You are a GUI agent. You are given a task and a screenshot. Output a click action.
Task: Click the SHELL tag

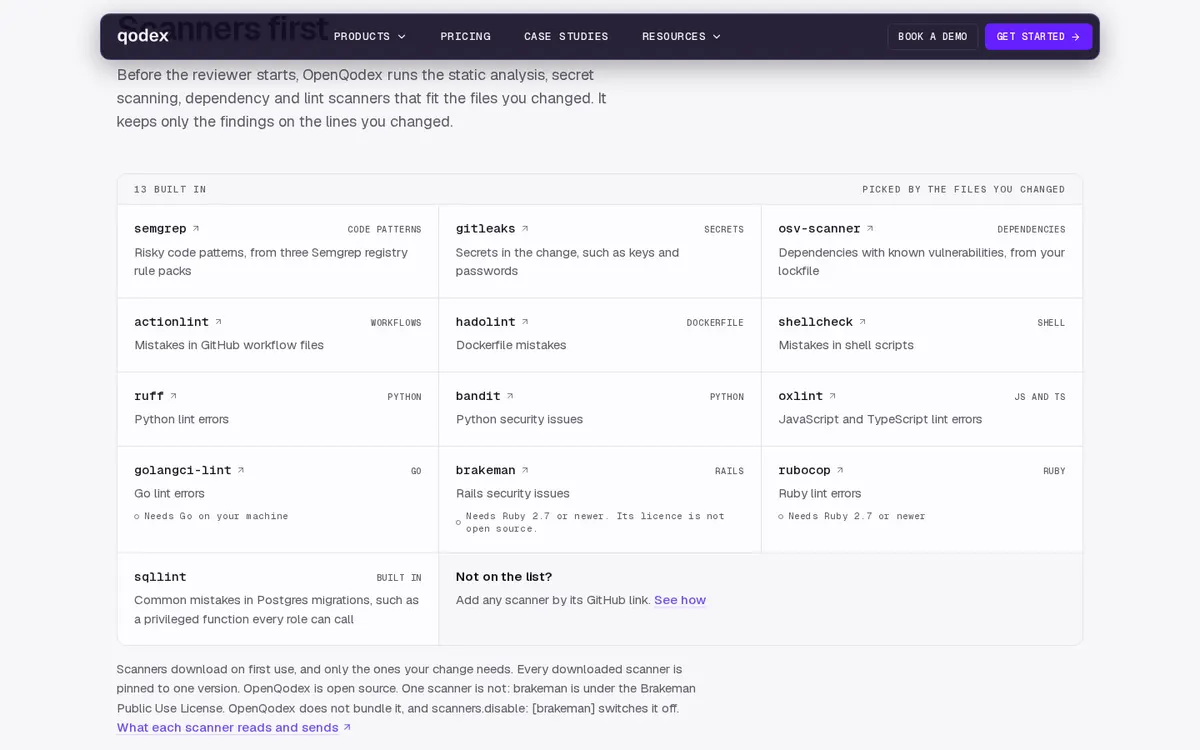click(1051, 323)
